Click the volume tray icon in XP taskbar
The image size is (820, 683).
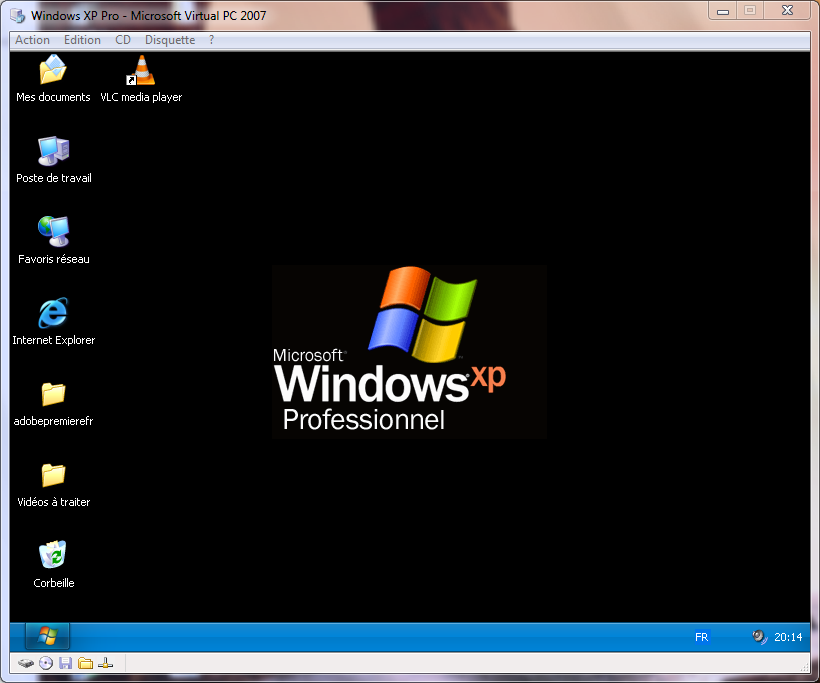(759, 637)
